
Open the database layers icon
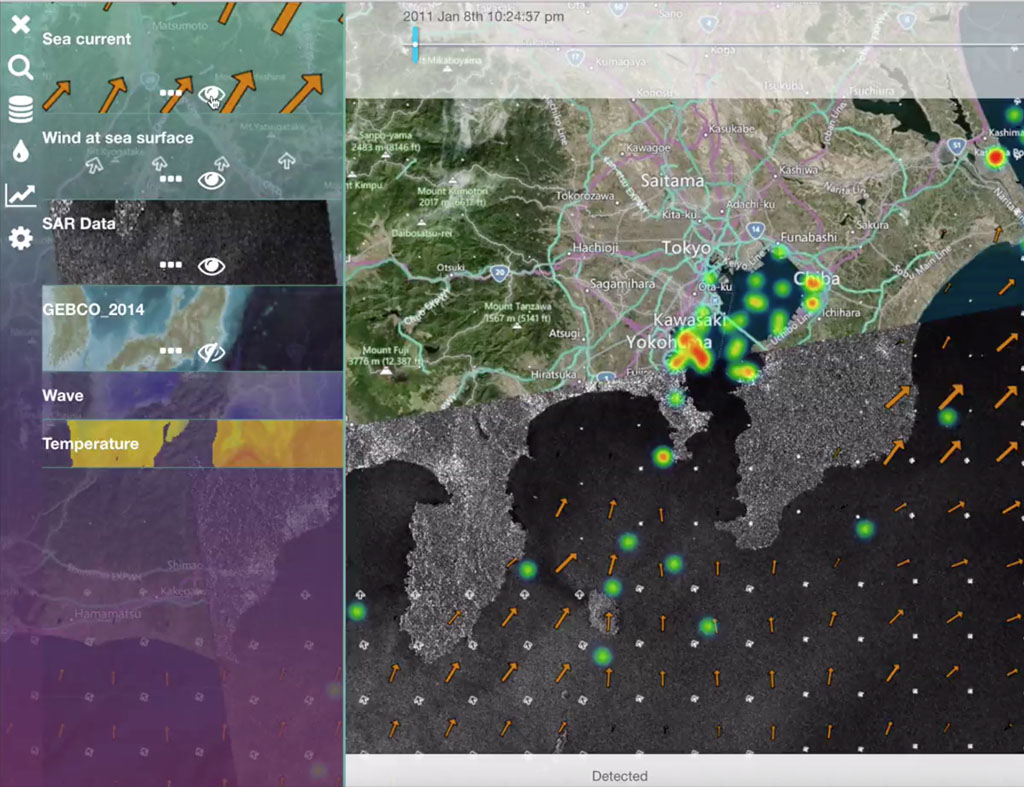(20, 109)
